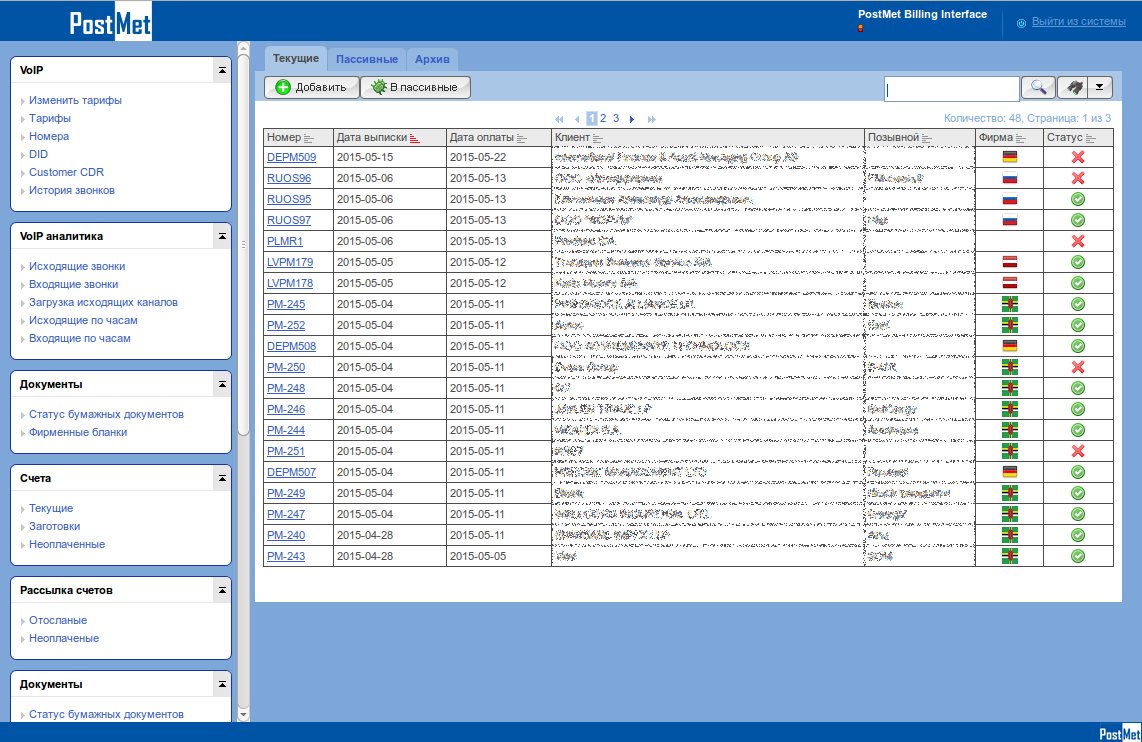Click red cross status of DEPM509
Screen dimensions: 1142x742
point(1078,157)
